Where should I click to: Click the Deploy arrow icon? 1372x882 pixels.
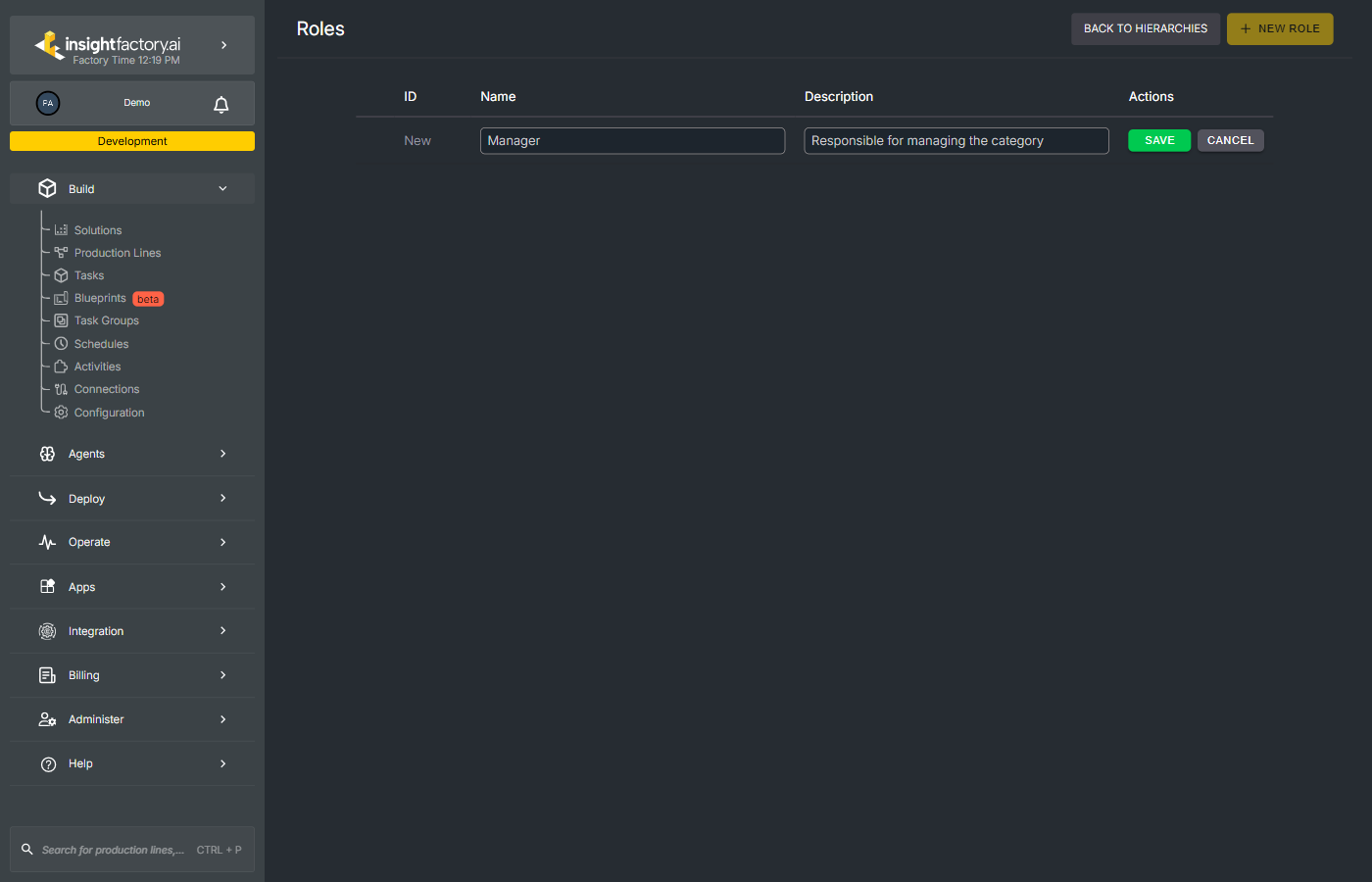click(x=47, y=498)
